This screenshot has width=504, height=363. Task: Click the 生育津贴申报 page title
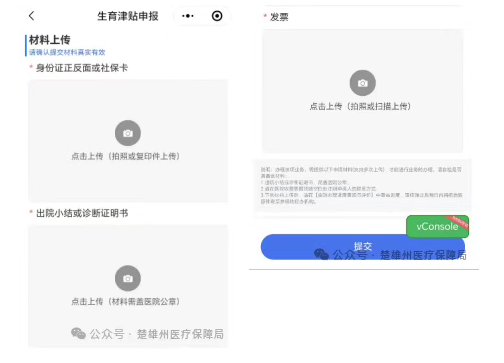[128, 16]
